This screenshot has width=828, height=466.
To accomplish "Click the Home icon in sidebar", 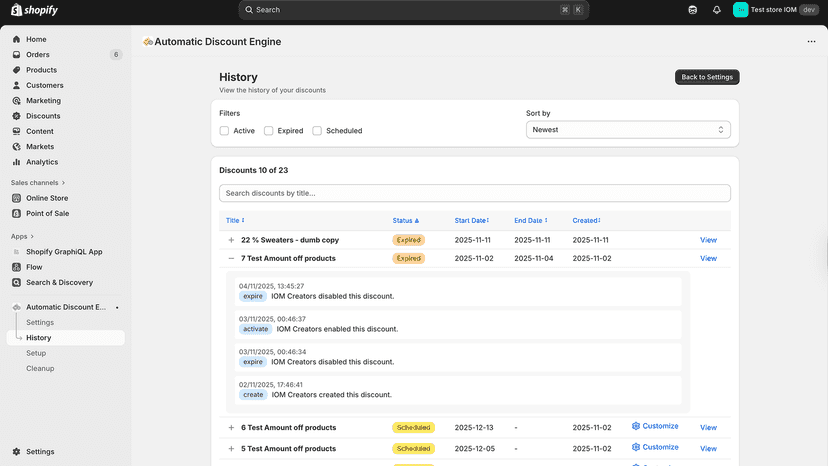I will tap(16, 39).
